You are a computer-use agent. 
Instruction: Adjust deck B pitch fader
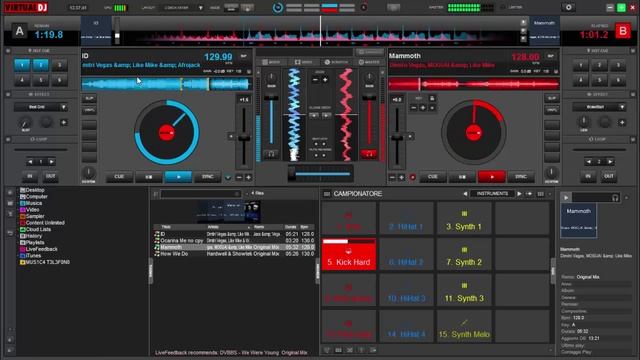[397, 138]
